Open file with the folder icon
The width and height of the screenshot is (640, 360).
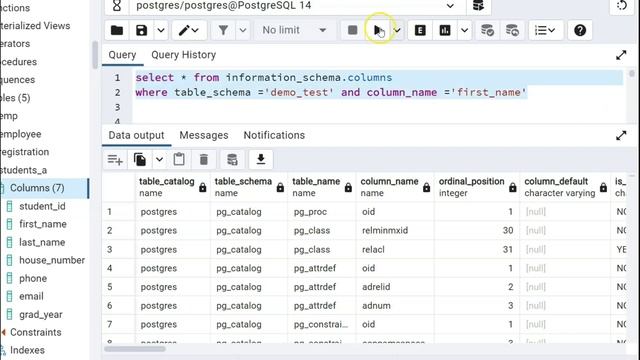tap(117, 30)
